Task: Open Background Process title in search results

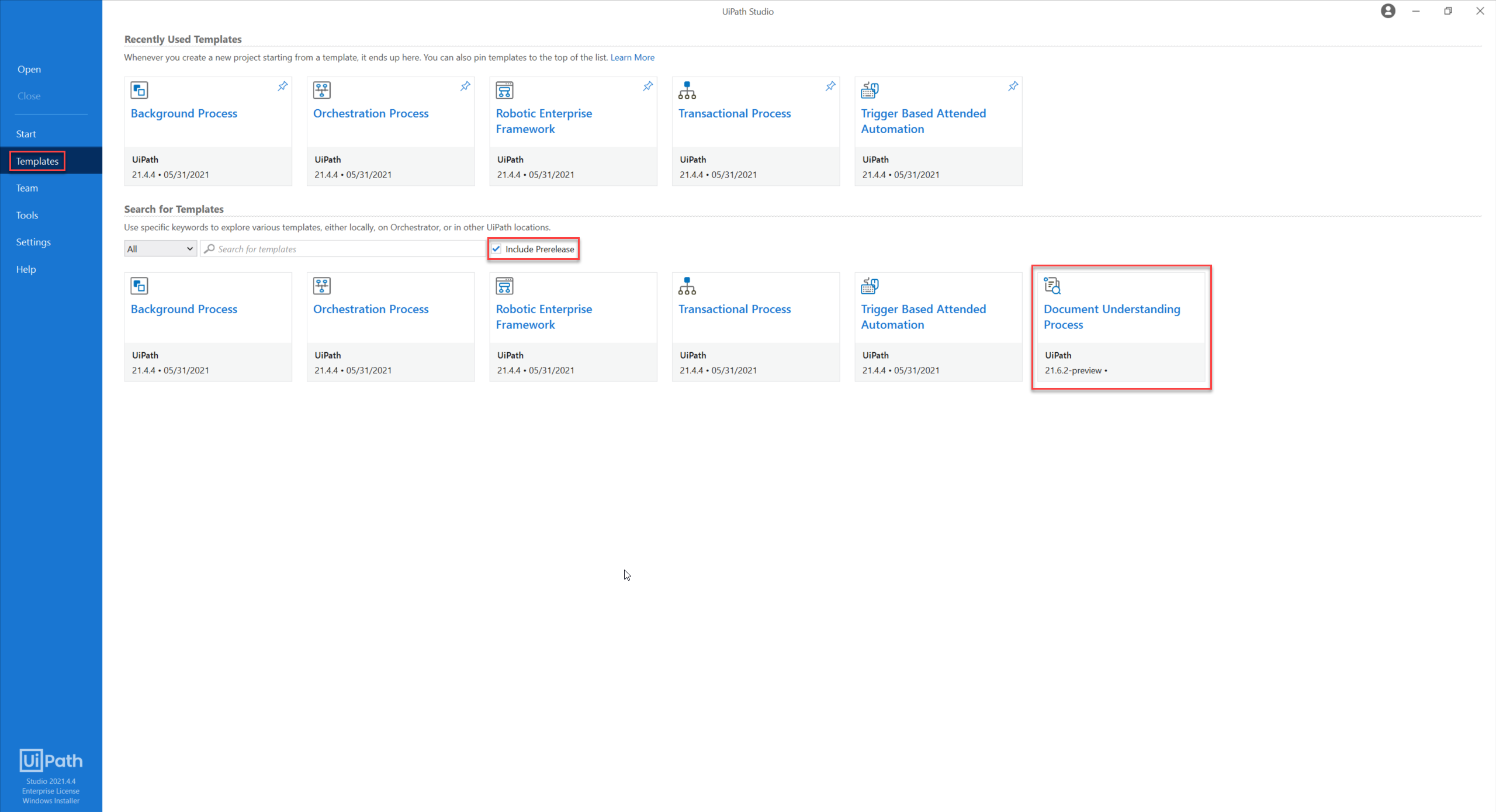Action: [x=184, y=309]
